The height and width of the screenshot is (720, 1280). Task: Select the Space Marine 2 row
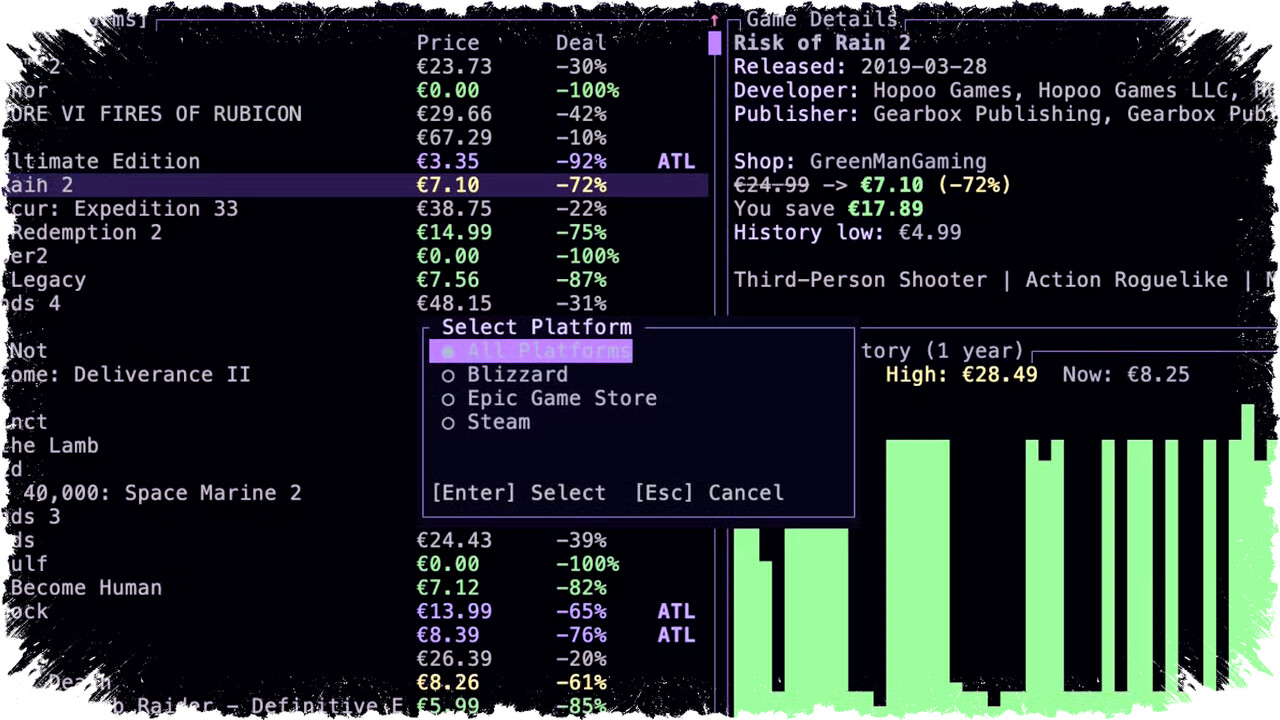[150, 493]
